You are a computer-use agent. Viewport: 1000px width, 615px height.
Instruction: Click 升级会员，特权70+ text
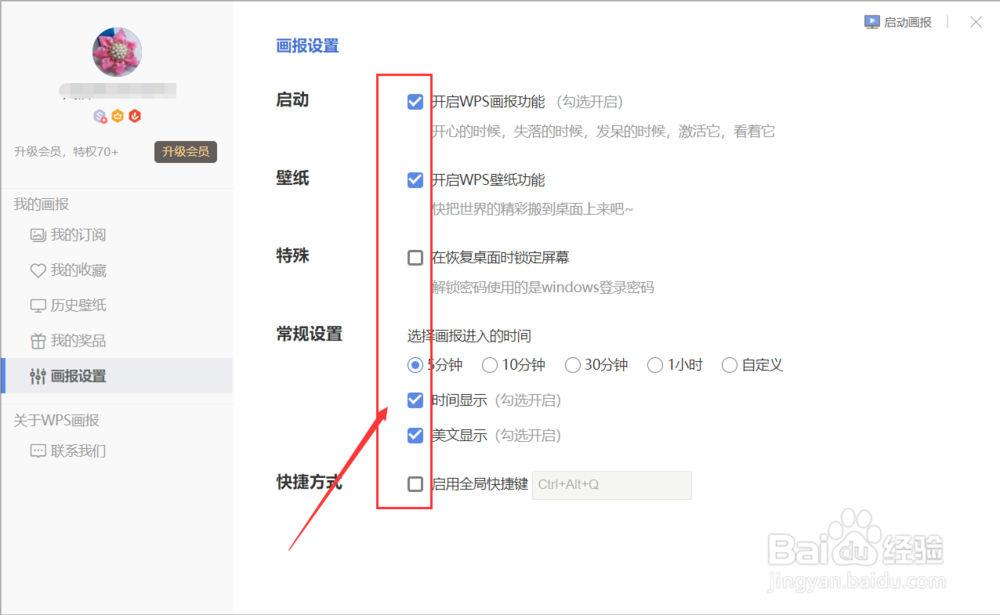(66, 152)
